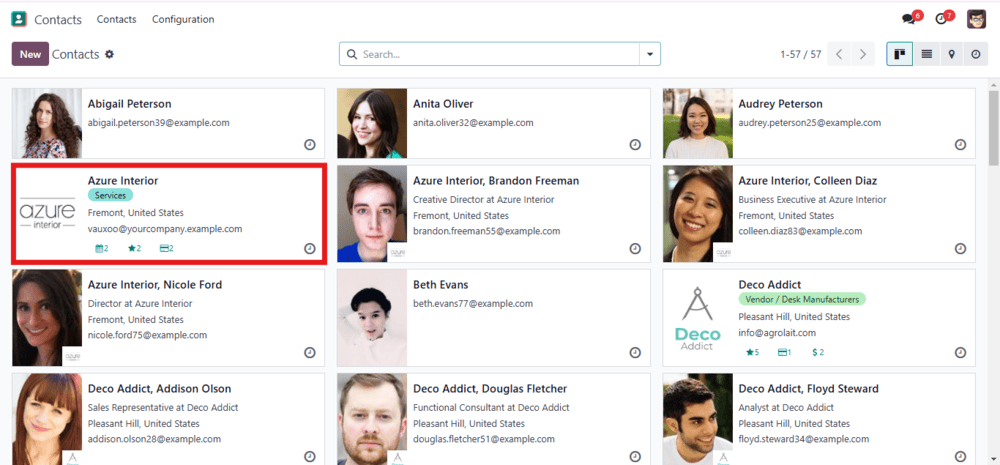Image resolution: width=1000 pixels, height=465 pixels.
Task: Click activity clock on Azure Interior card
Action: coord(310,249)
